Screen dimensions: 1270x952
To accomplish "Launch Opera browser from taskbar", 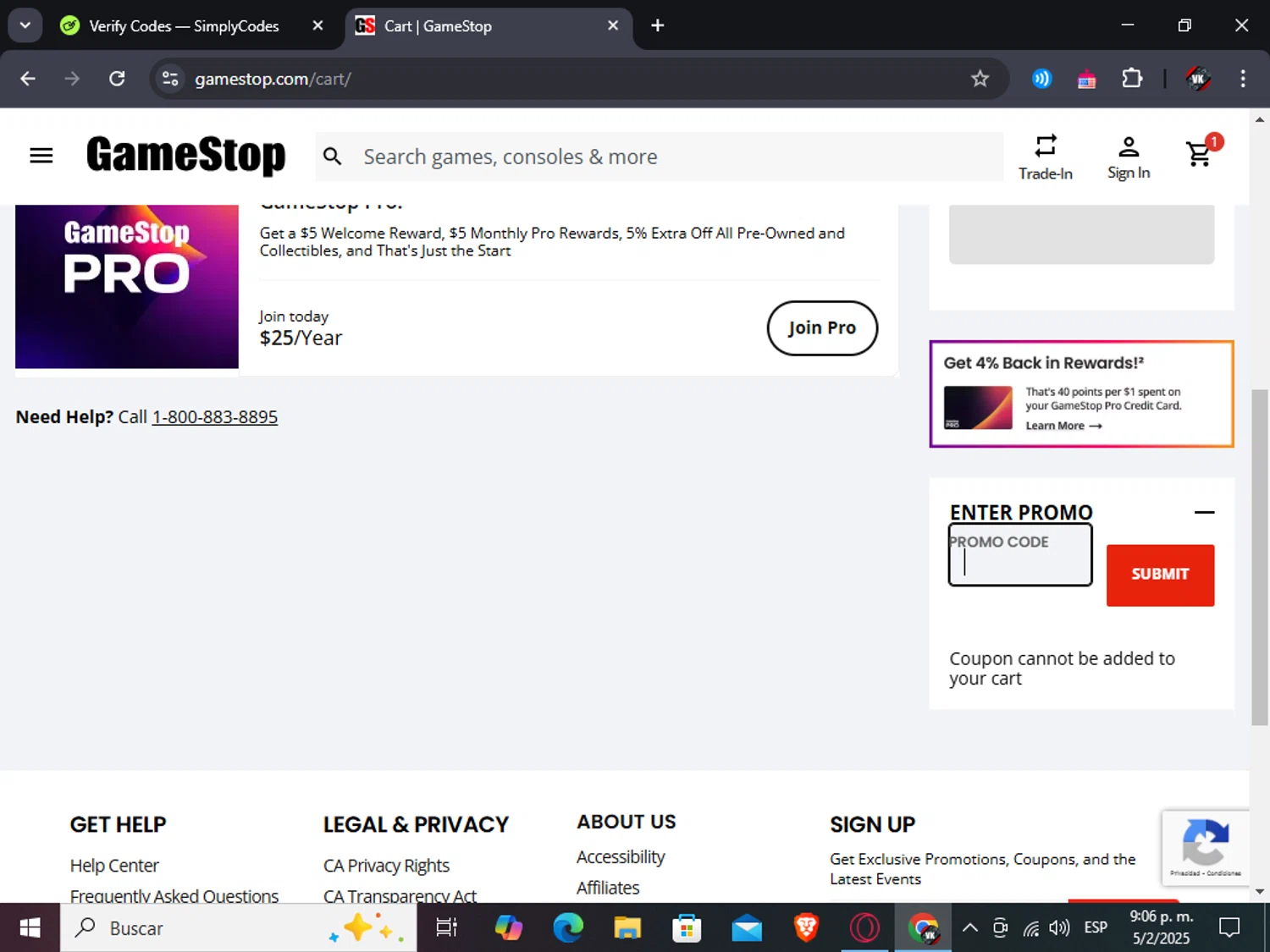I will (x=864, y=928).
